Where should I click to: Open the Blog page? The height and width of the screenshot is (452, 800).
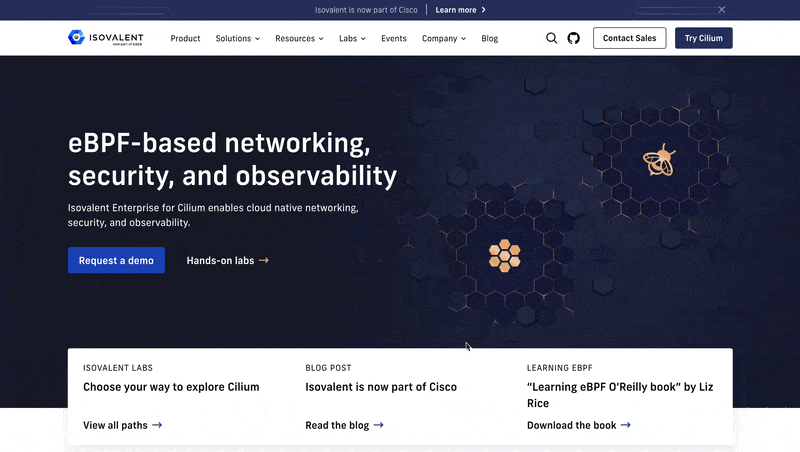[x=489, y=38]
